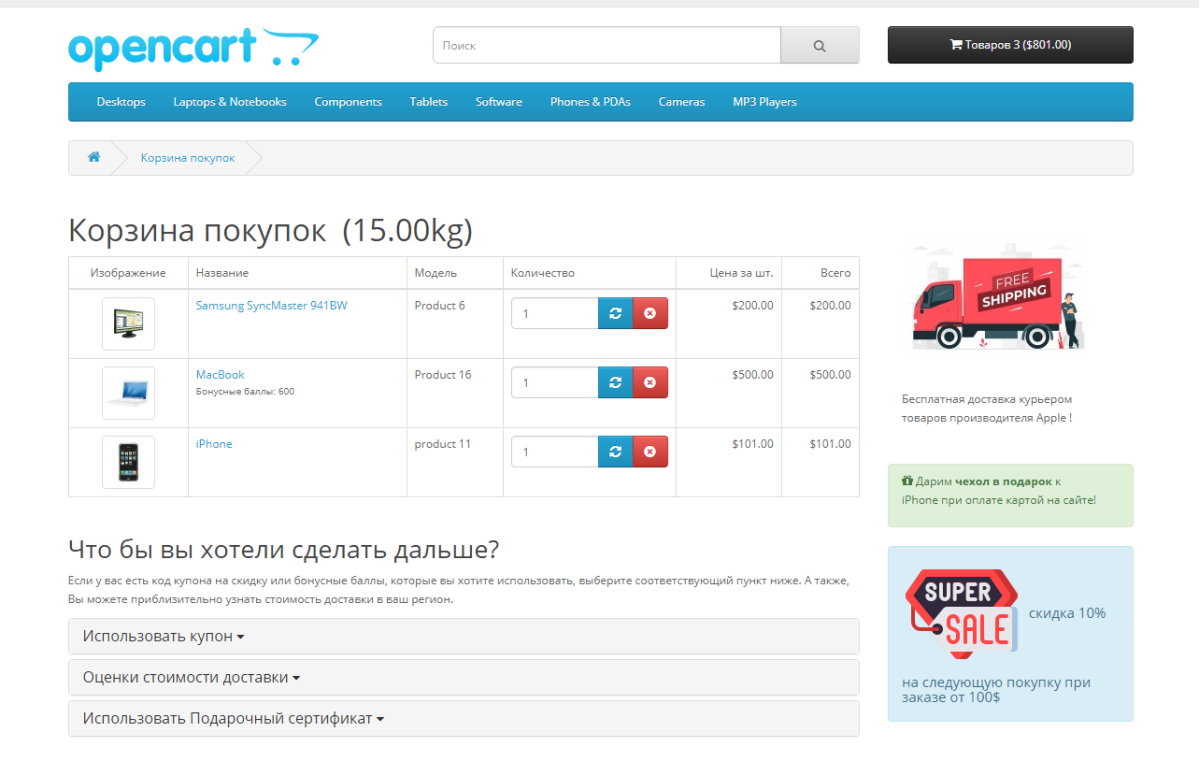Click the MacBook product thumbnail
Screen dimensions: 1200x761
click(128, 393)
